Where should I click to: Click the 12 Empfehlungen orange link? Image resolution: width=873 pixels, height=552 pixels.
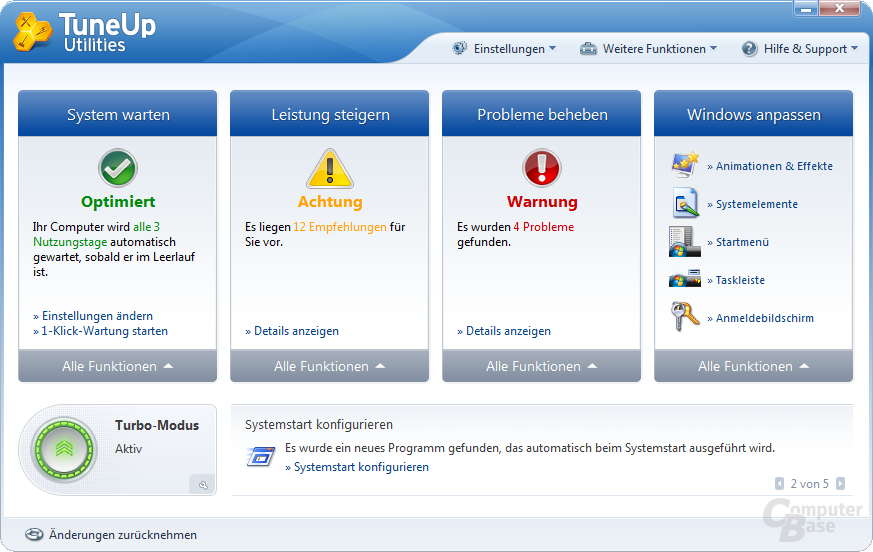pyautogui.click(x=340, y=227)
